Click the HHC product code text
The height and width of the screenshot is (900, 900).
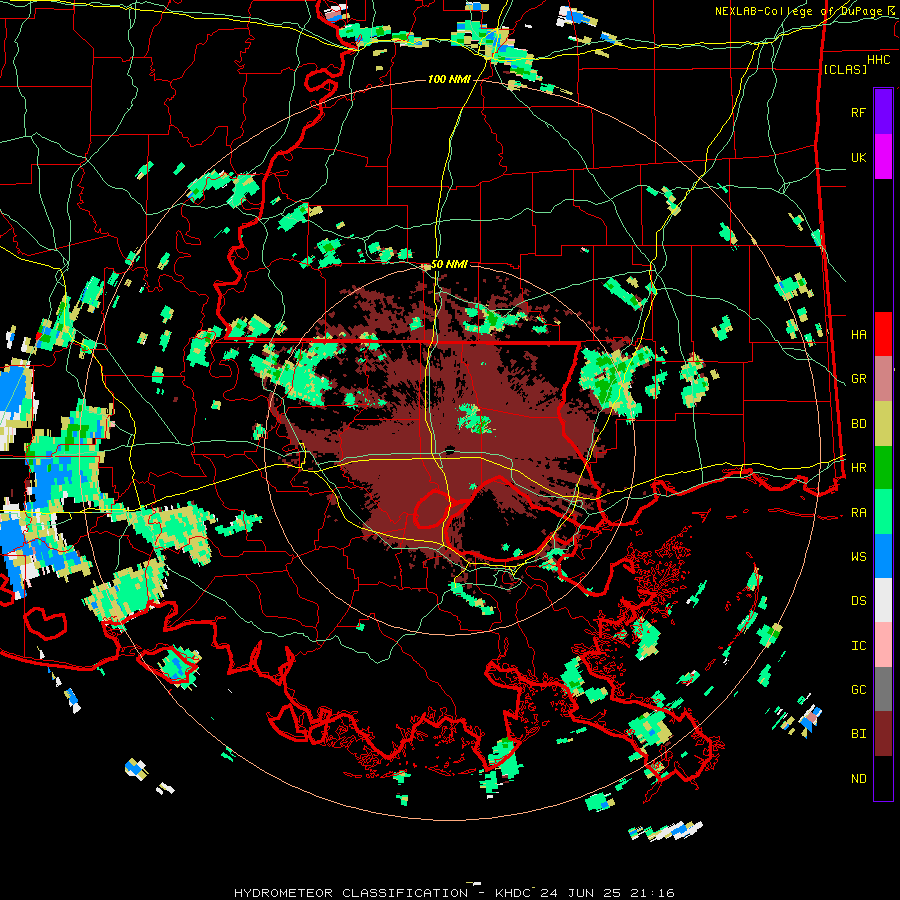[878, 60]
